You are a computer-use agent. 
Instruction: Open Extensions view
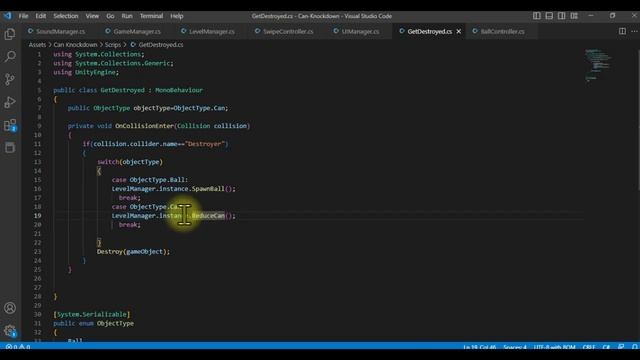10,125
